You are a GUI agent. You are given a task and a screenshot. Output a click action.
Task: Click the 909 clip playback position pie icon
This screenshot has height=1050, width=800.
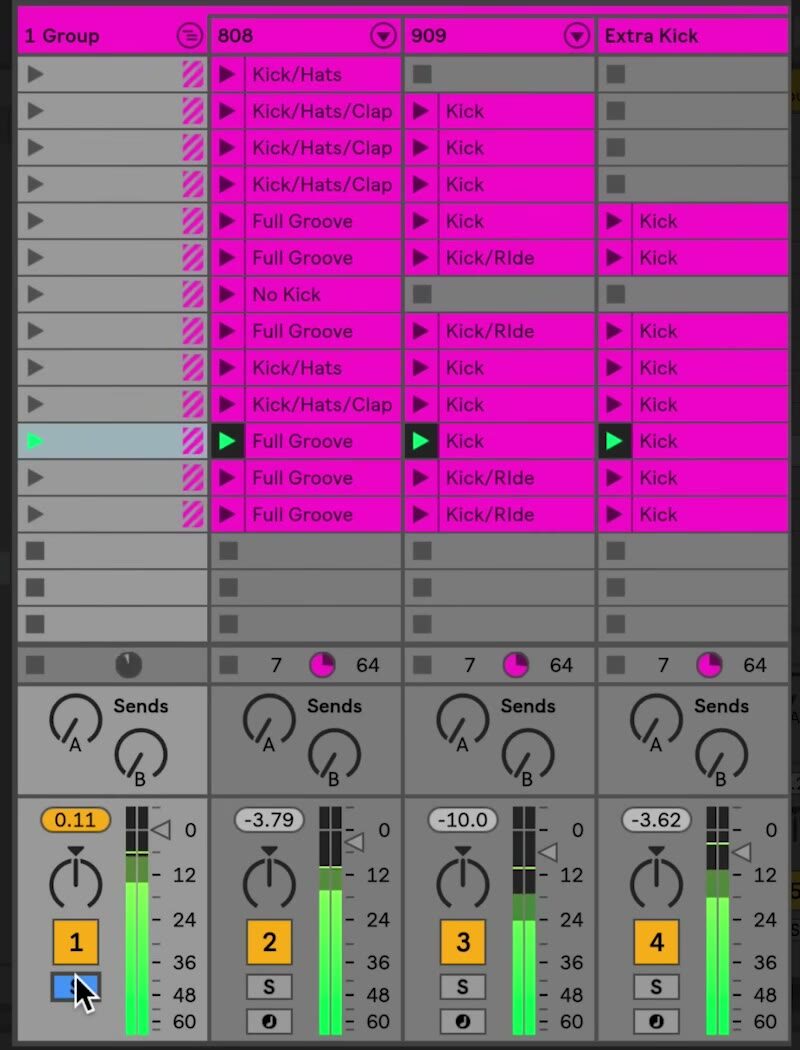[x=515, y=666]
